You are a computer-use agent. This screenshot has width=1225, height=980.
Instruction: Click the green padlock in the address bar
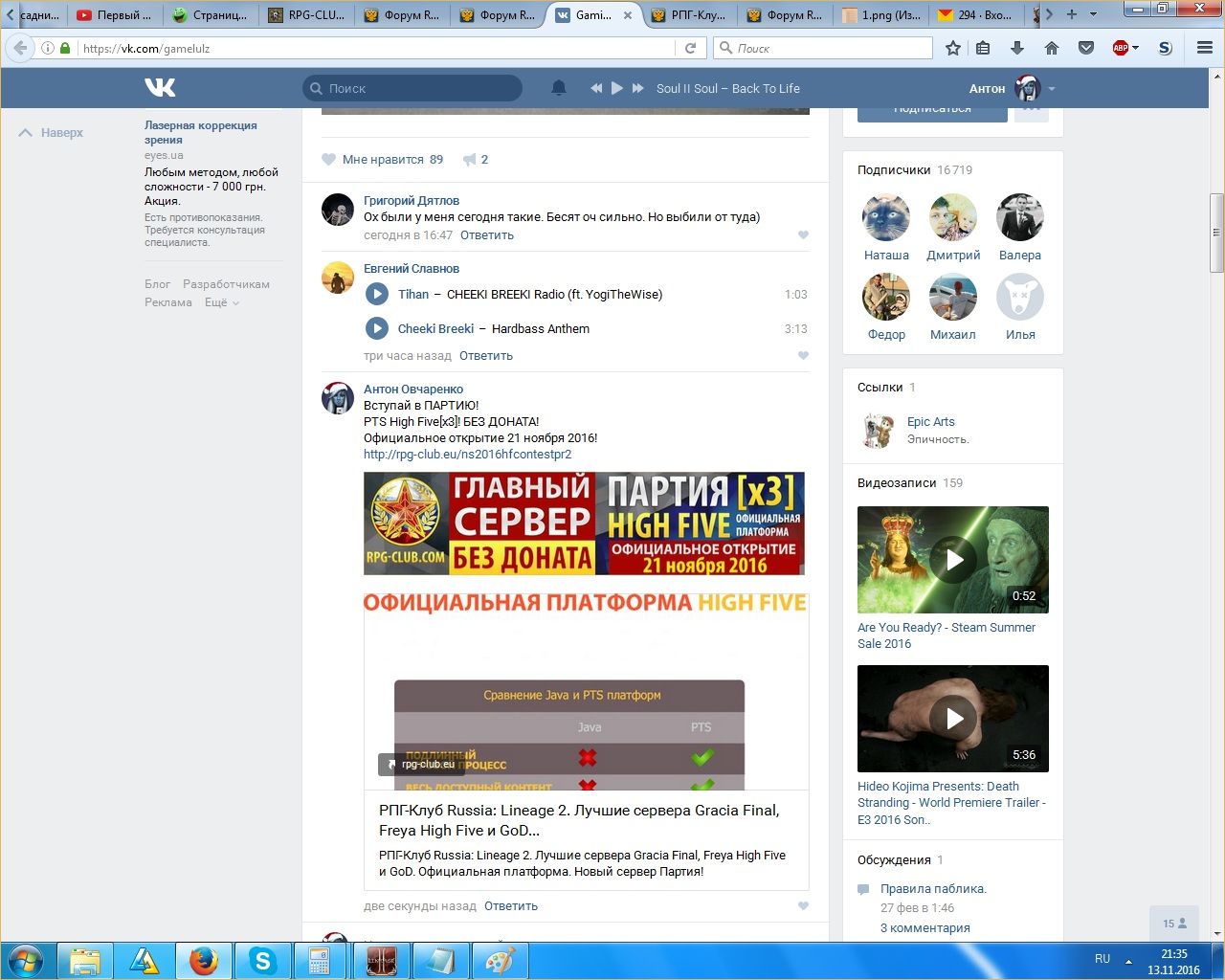(x=65, y=48)
